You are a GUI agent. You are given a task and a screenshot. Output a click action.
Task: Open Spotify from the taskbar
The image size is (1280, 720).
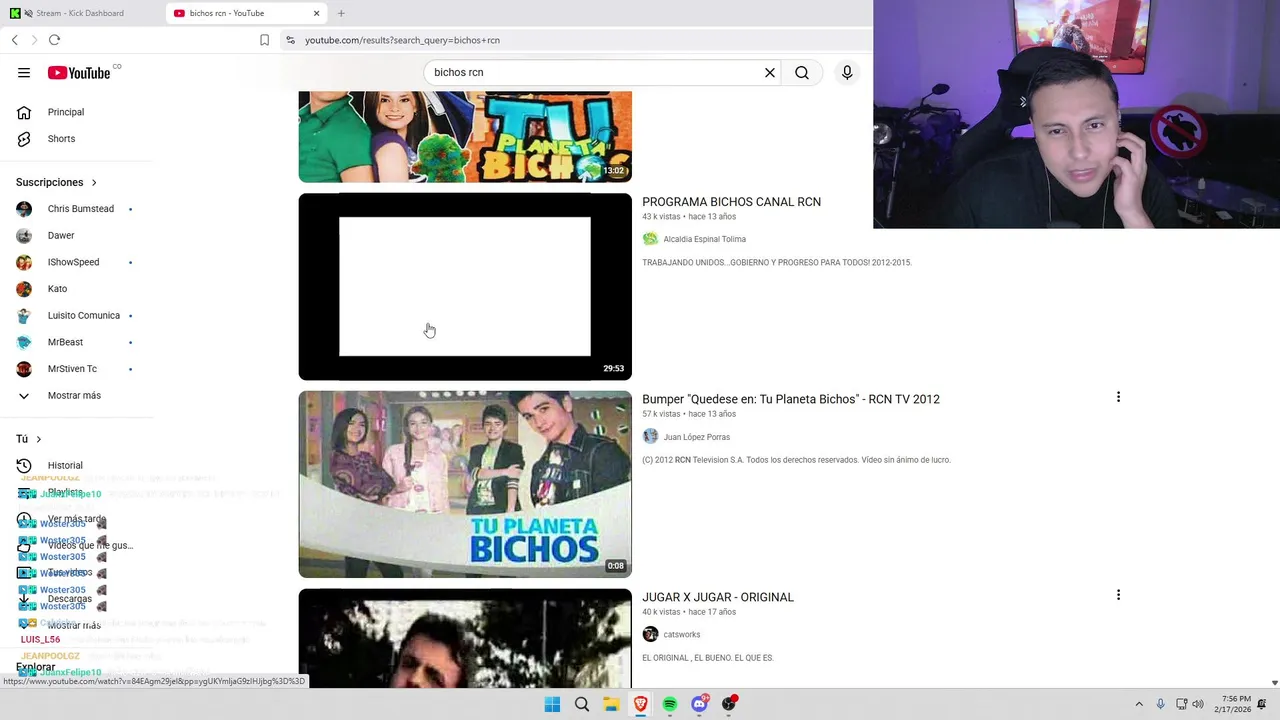click(x=670, y=704)
